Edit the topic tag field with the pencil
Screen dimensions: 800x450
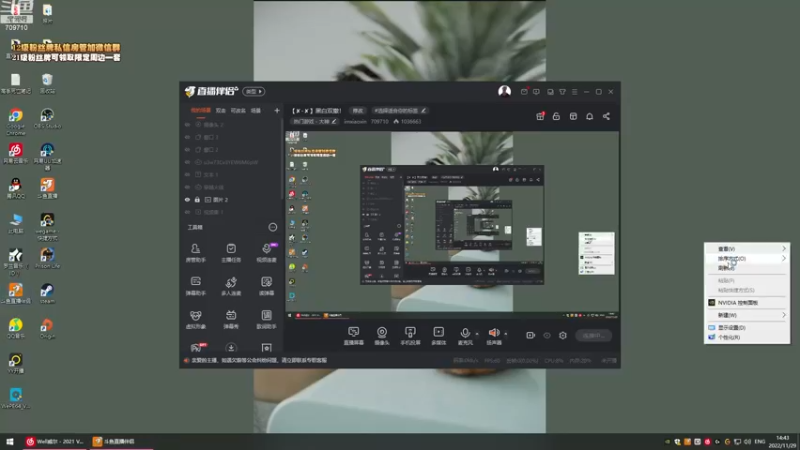point(400,110)
